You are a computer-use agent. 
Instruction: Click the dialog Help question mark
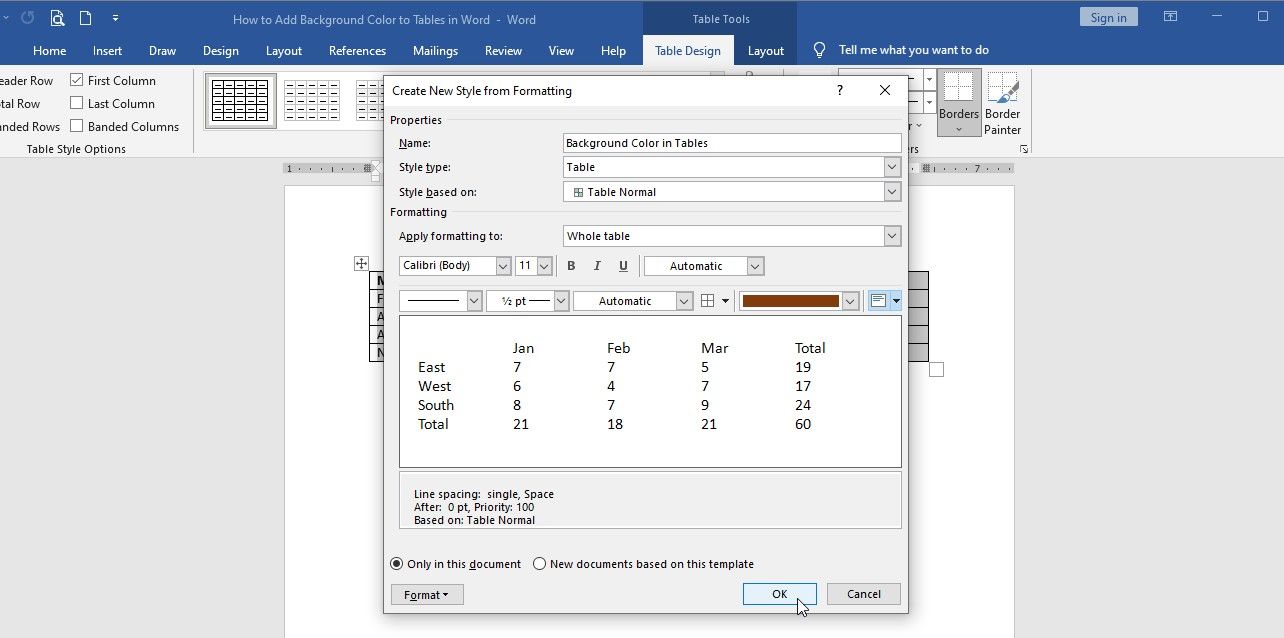839,90
